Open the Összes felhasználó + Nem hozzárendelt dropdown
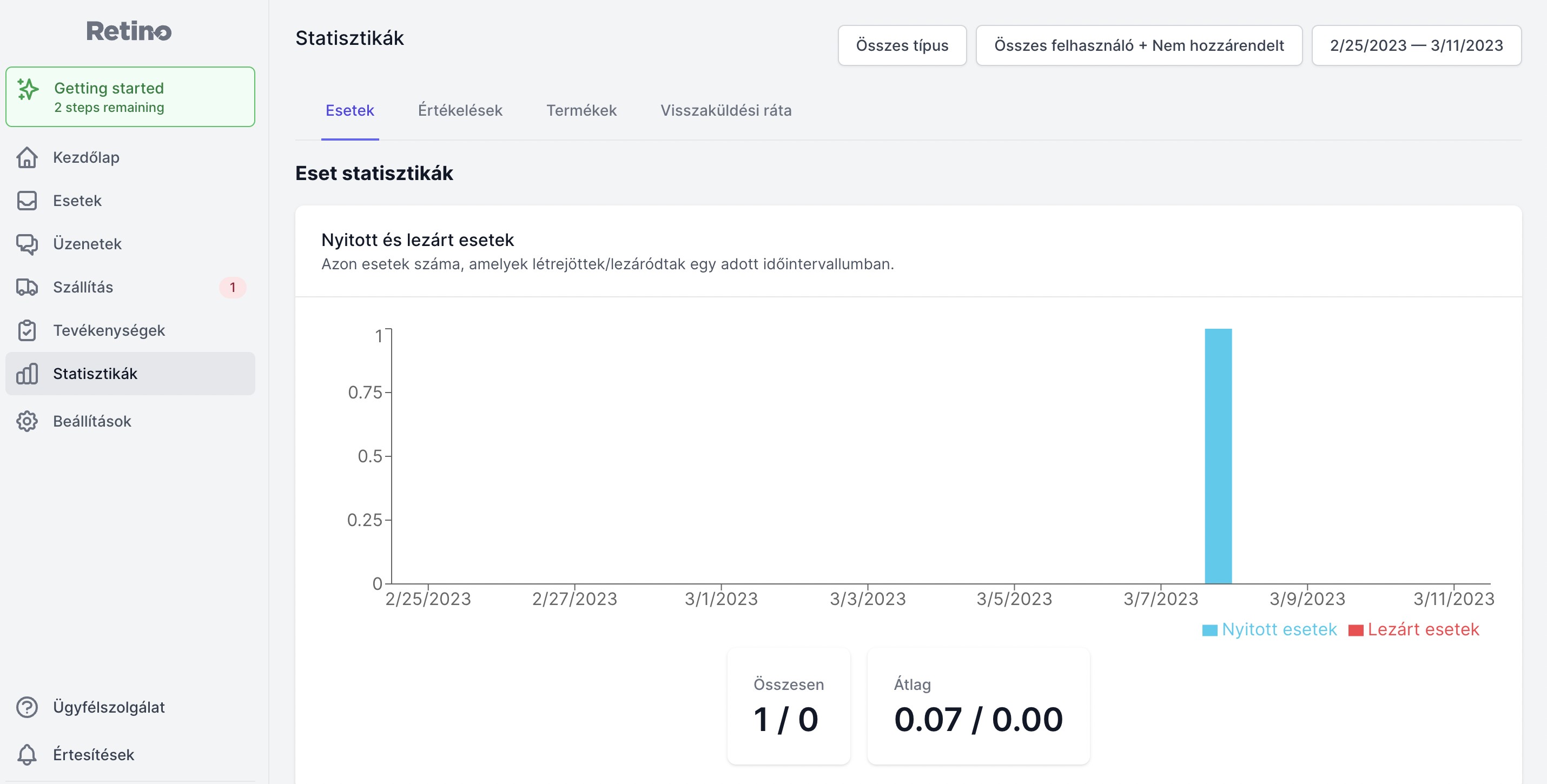The width and height of the screenshot is (1547, 784). (1139, 45)
